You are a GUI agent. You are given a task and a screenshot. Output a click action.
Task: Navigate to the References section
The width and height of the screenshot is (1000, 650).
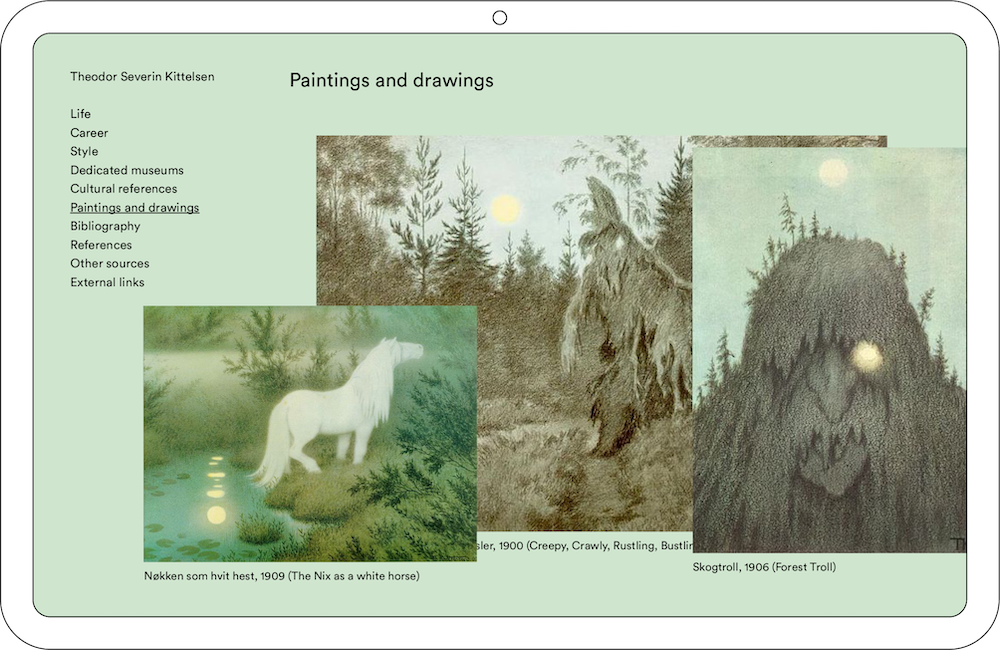coord(101,245)
